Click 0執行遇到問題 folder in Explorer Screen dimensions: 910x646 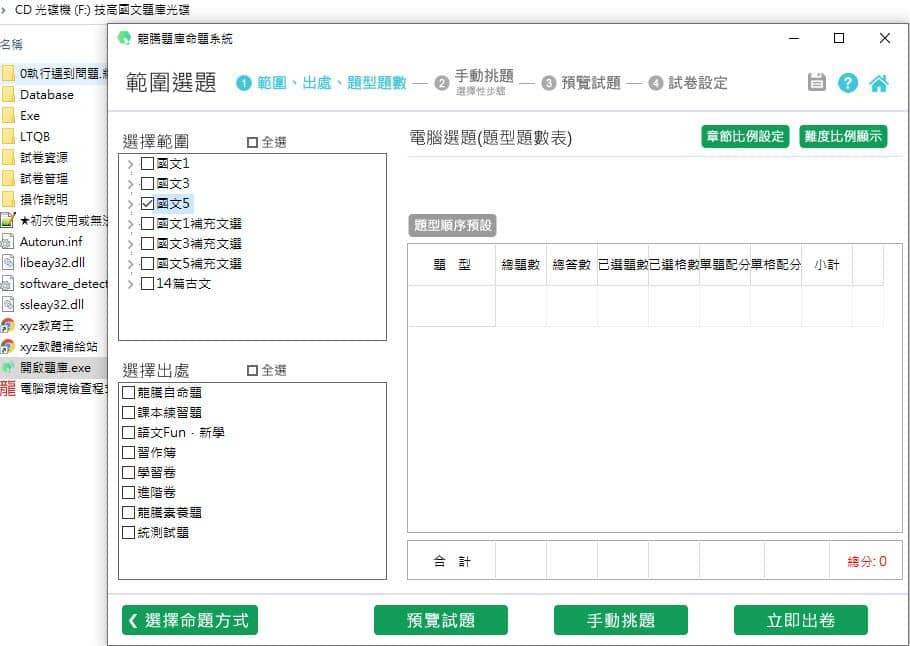coord(54,74)
